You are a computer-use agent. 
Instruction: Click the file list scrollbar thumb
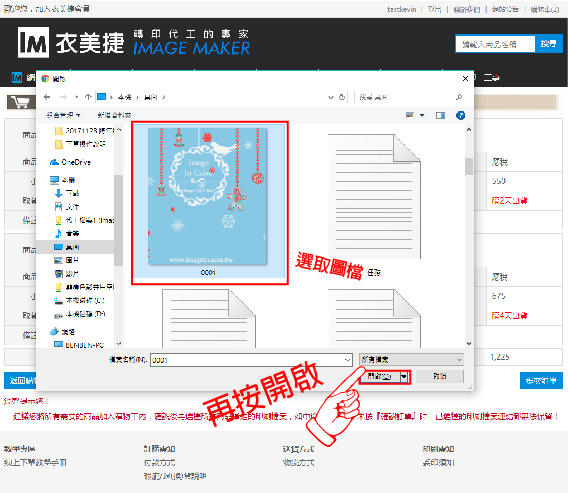469,166
